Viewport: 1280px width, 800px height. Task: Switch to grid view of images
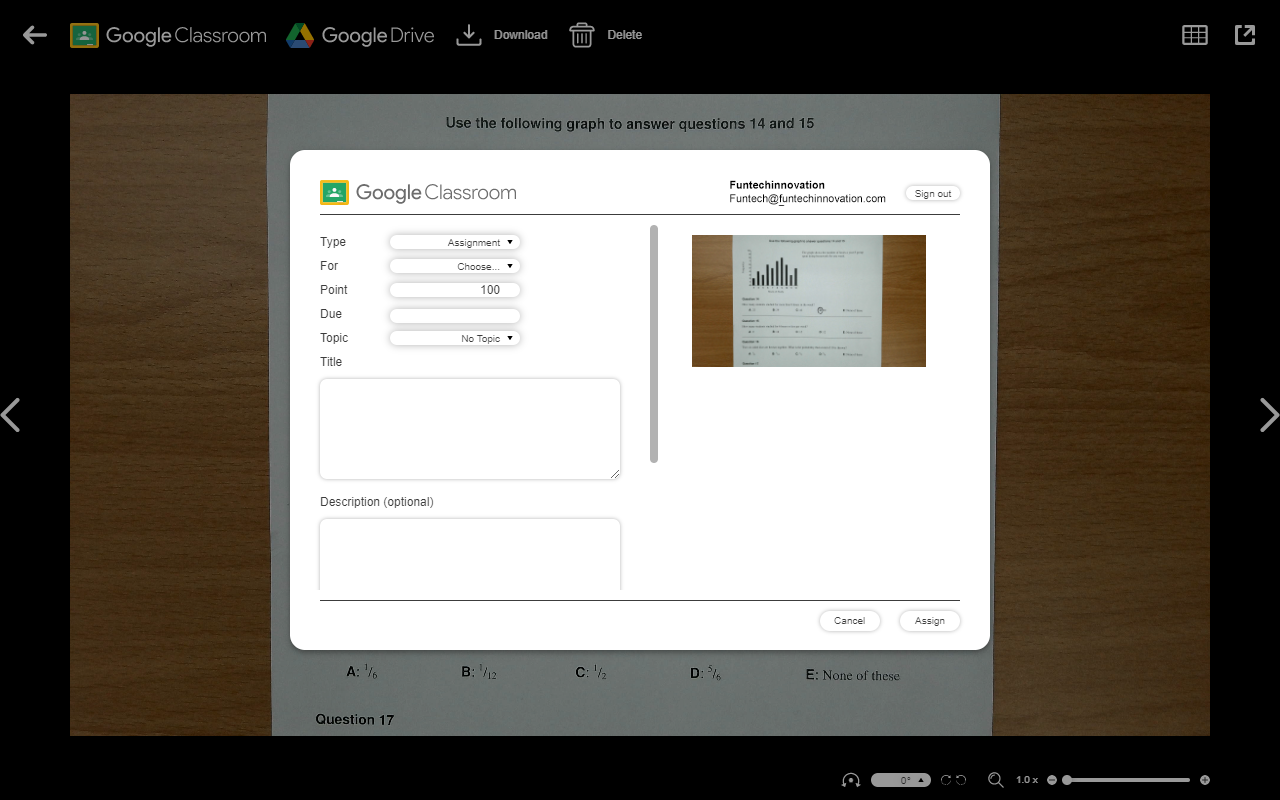[x=1195, y=35]
